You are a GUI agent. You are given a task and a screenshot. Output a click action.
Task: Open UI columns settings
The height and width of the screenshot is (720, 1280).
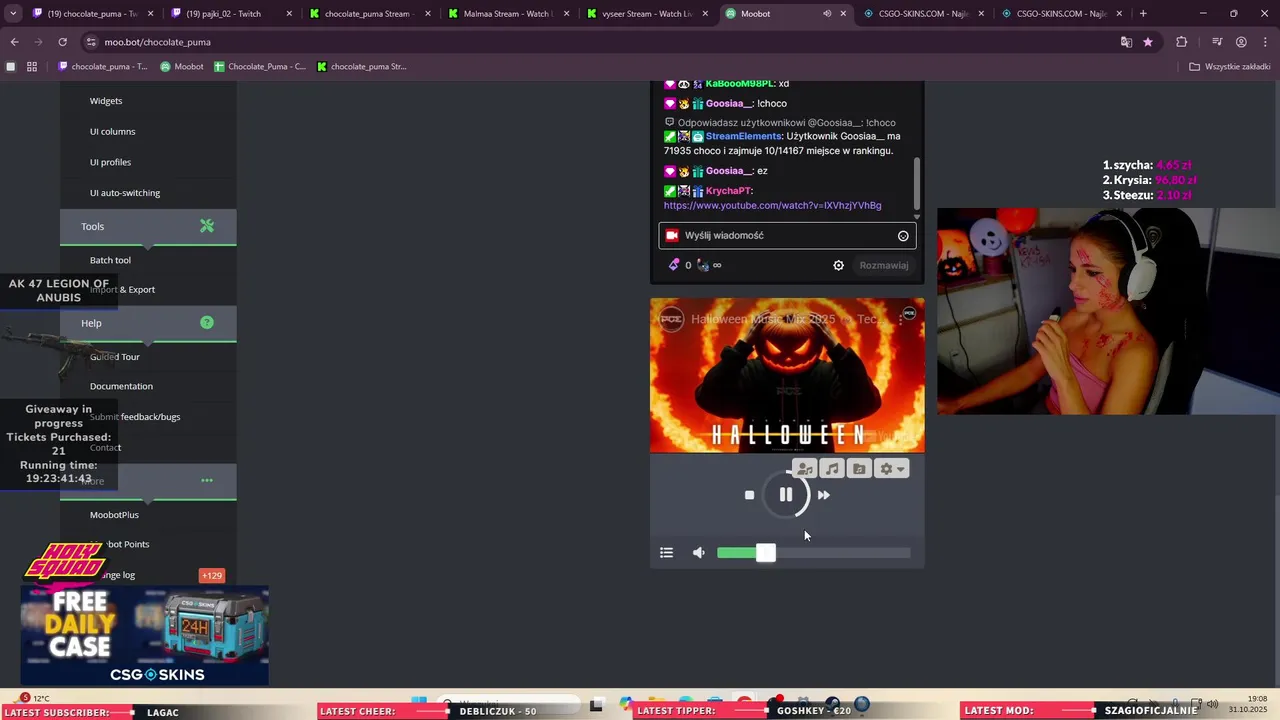(112, 132)
